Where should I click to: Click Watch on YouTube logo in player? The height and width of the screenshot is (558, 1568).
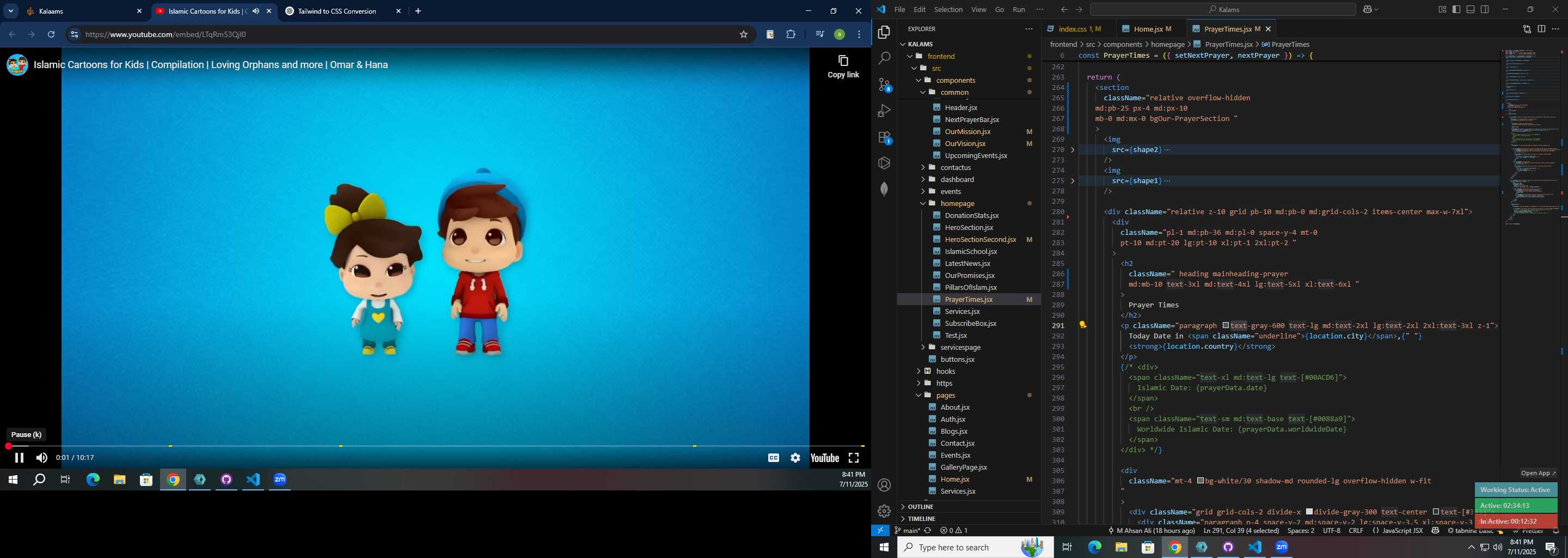click(825, 458)
